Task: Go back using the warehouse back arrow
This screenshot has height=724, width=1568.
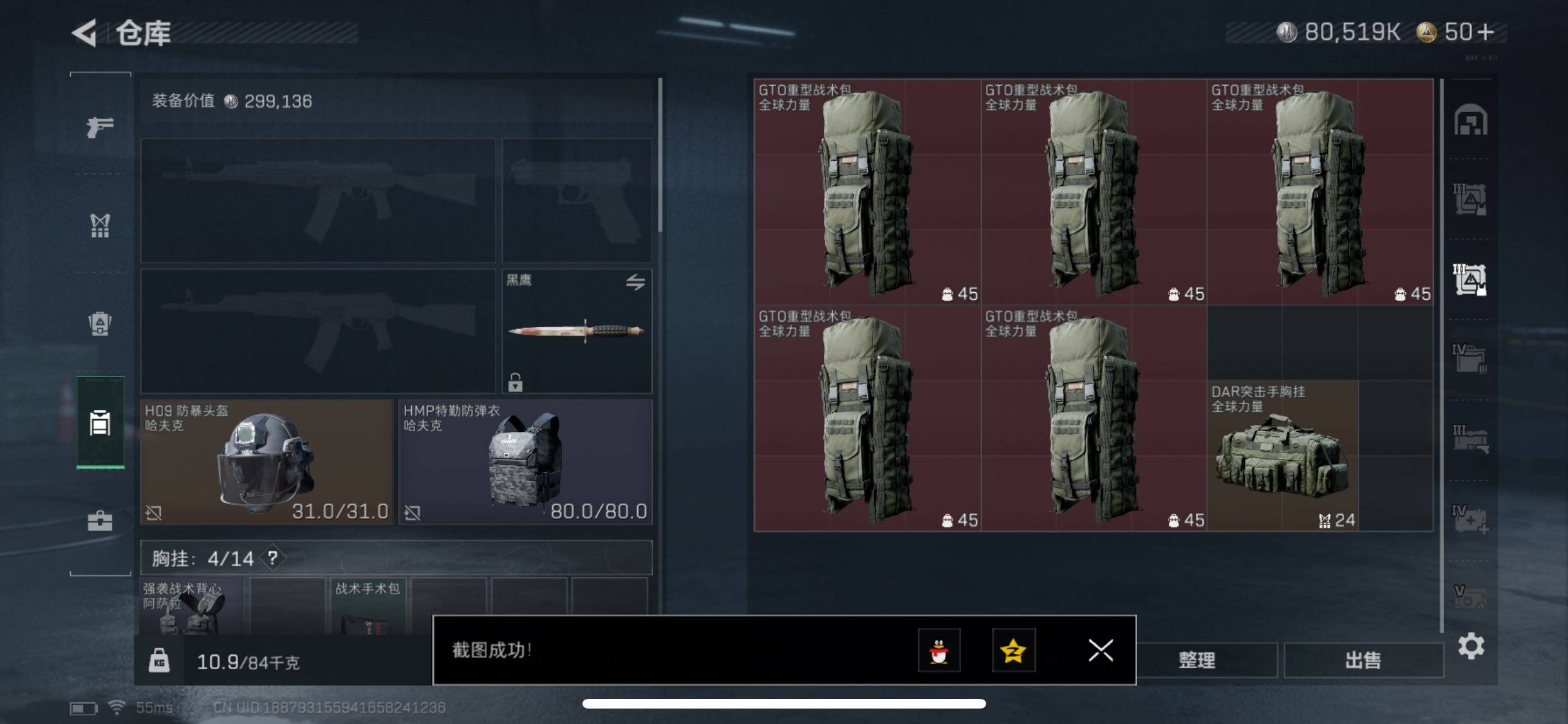Action: point(84,33)
